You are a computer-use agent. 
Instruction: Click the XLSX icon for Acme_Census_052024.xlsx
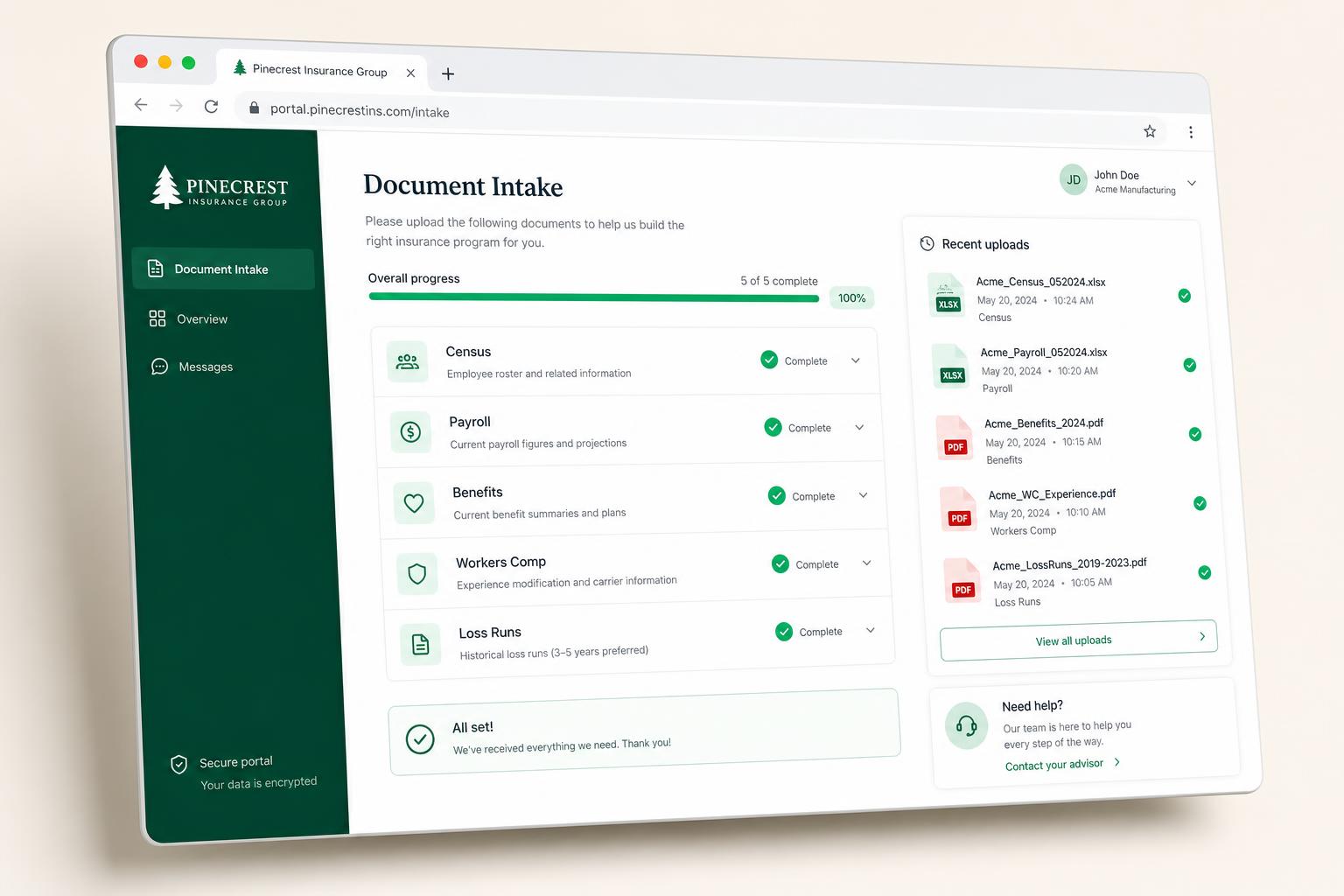click(x=947, y=296)
